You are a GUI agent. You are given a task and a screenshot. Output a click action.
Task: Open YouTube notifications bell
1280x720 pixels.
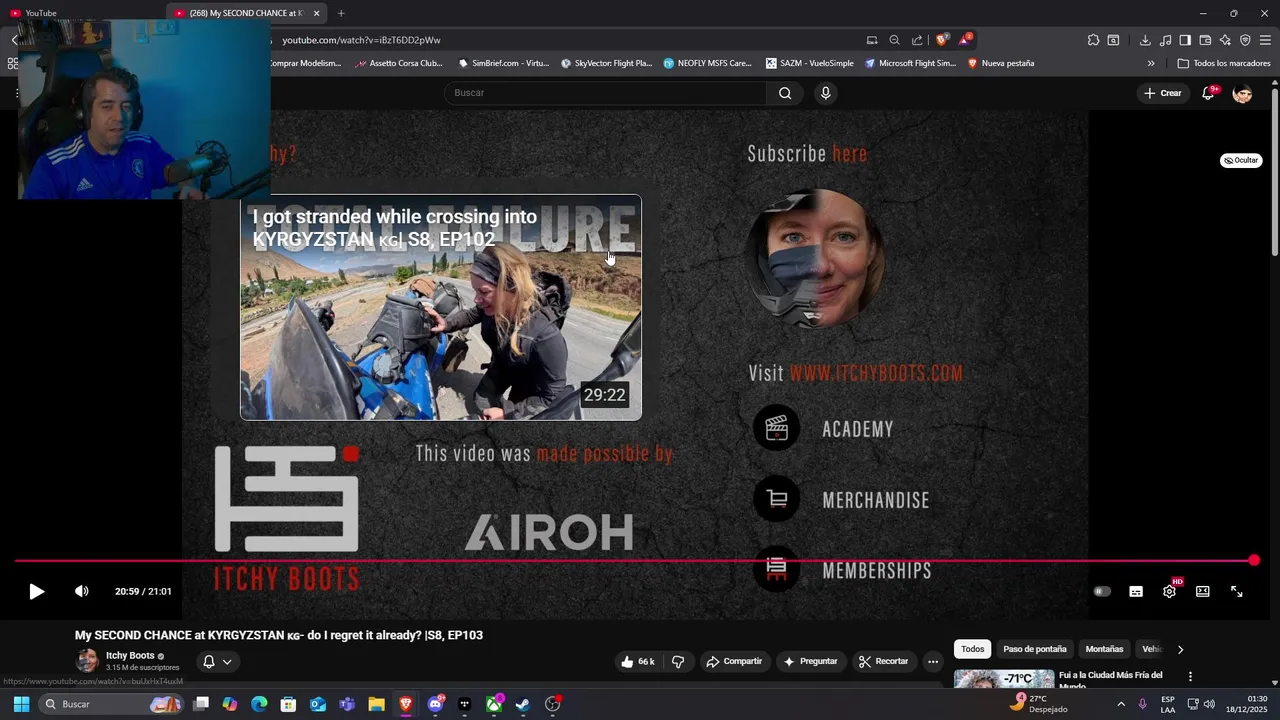1208,93
